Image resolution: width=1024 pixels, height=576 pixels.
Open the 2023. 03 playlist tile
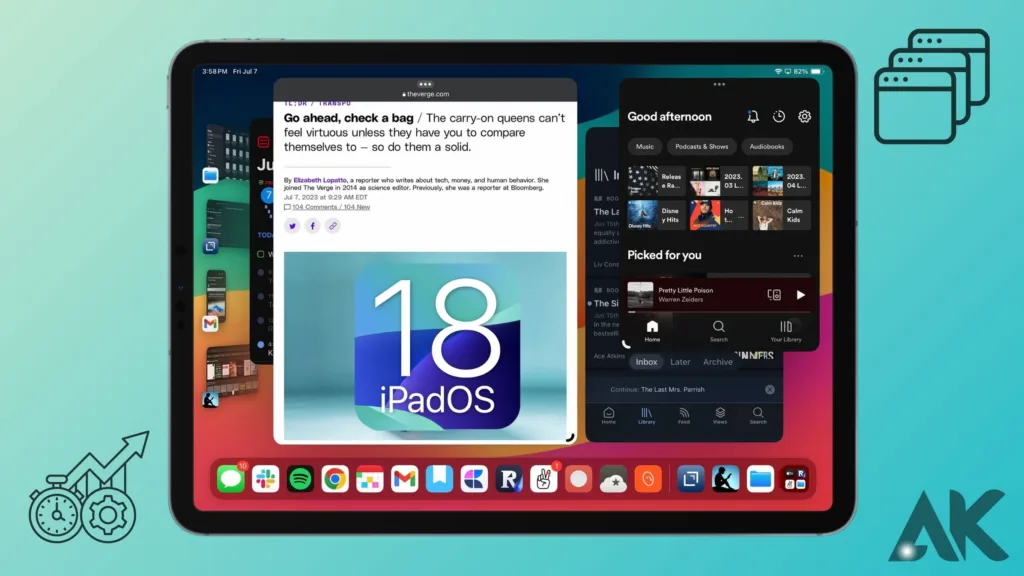pyautogui.click(x=718, y=181)
